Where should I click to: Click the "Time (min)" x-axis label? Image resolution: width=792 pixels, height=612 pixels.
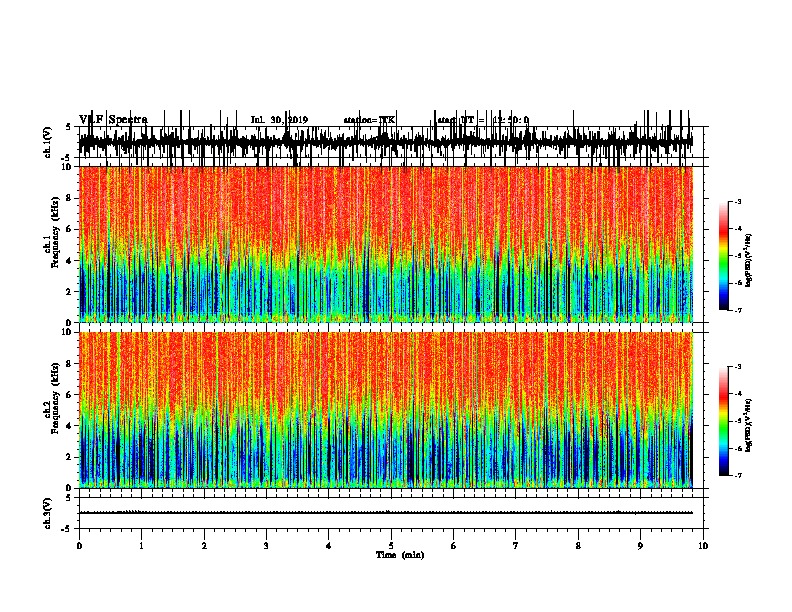click(400, 555)
